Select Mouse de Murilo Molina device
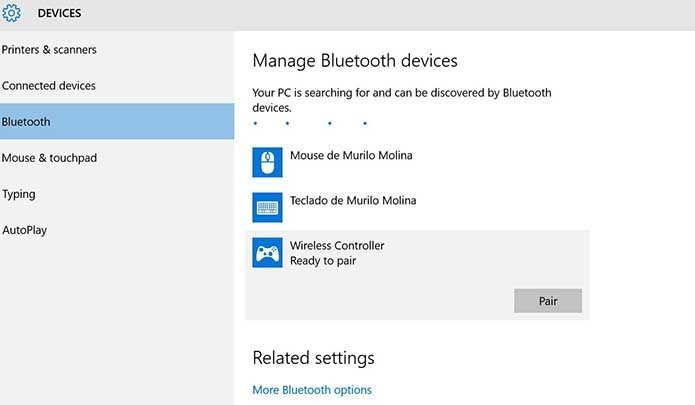Viewport: 695px width, 405px height. (x=351, y=156)
